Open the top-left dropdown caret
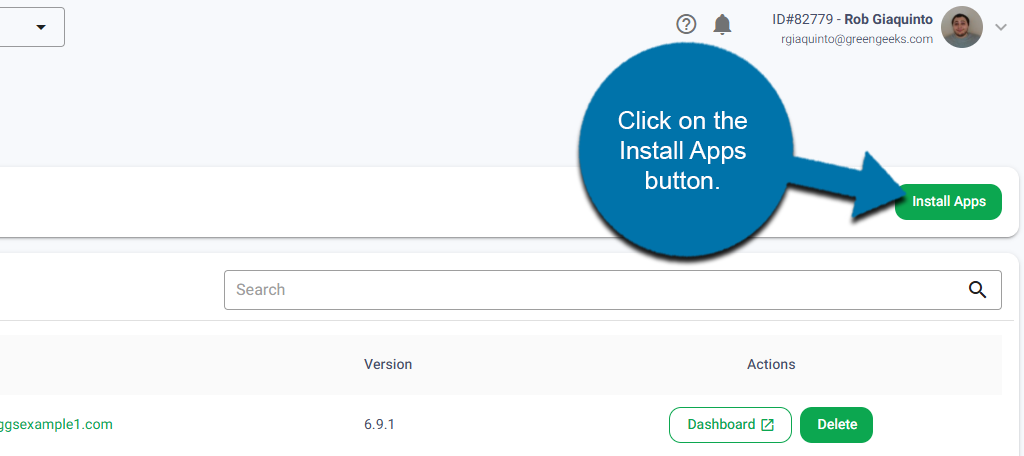Image resolution: width=1024 pixels, height=456 pixels. click(41, 27)
